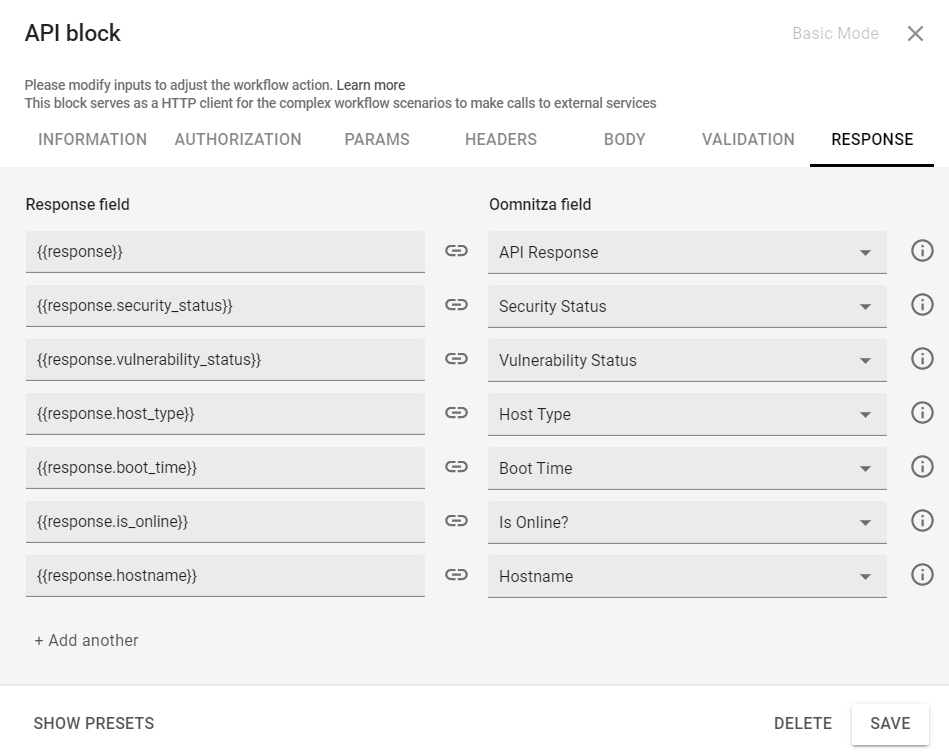Viewport: 949px width, 753px height.
Task: Click the link icon beside API Response mapping
Action: click(x=456, y=251)
